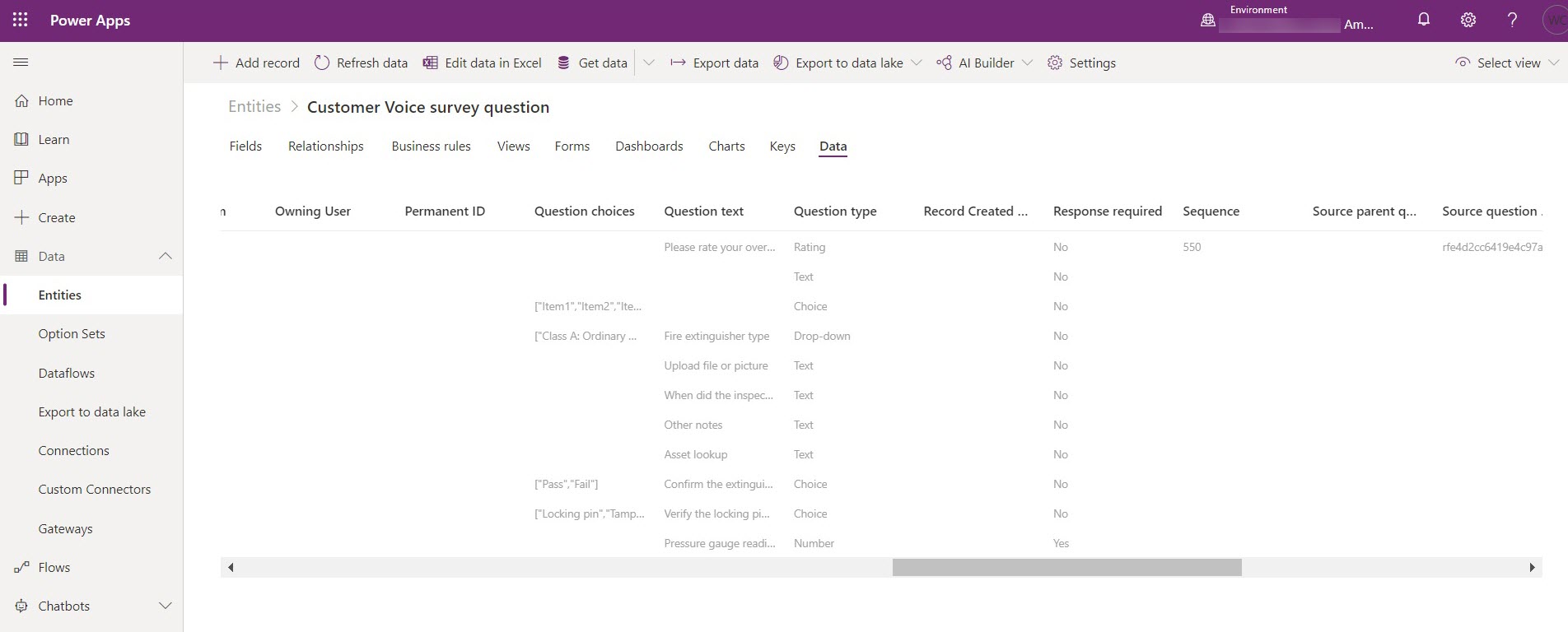Switch to the Relationships tab
This screenshot has height=632, width=1568.
326,146
